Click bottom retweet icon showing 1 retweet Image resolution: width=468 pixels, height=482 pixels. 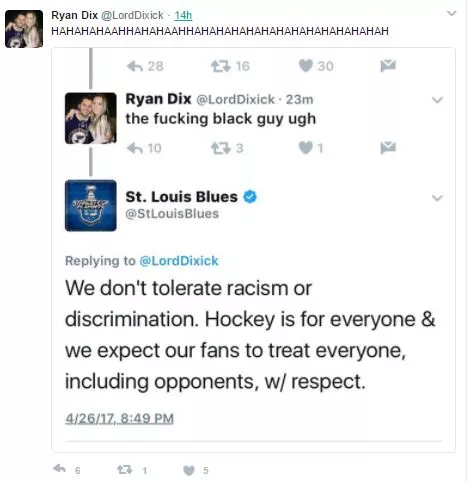coord(124,470)
